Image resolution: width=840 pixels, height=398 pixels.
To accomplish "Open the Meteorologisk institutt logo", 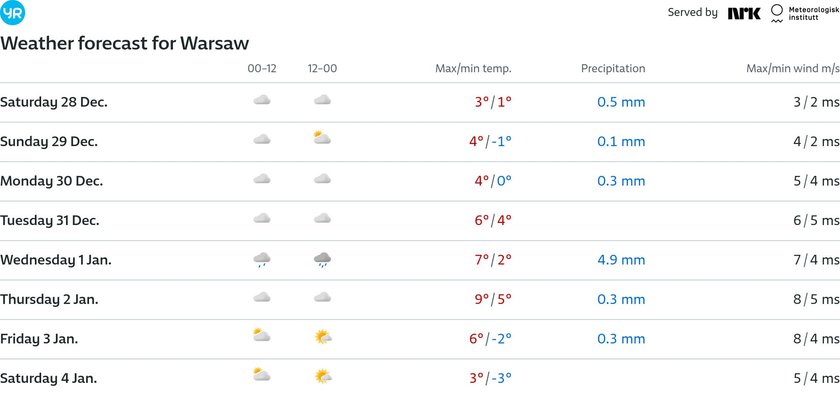I will 804,13.
